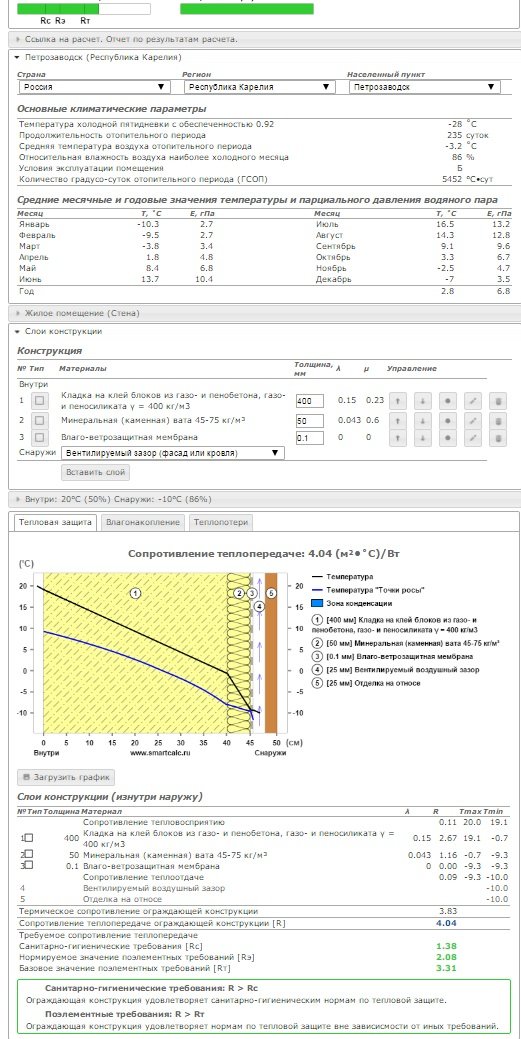Click the R value 4.04 in the results table
The height and width of the screenshot is (1039, 521).
tap(446, 922)
